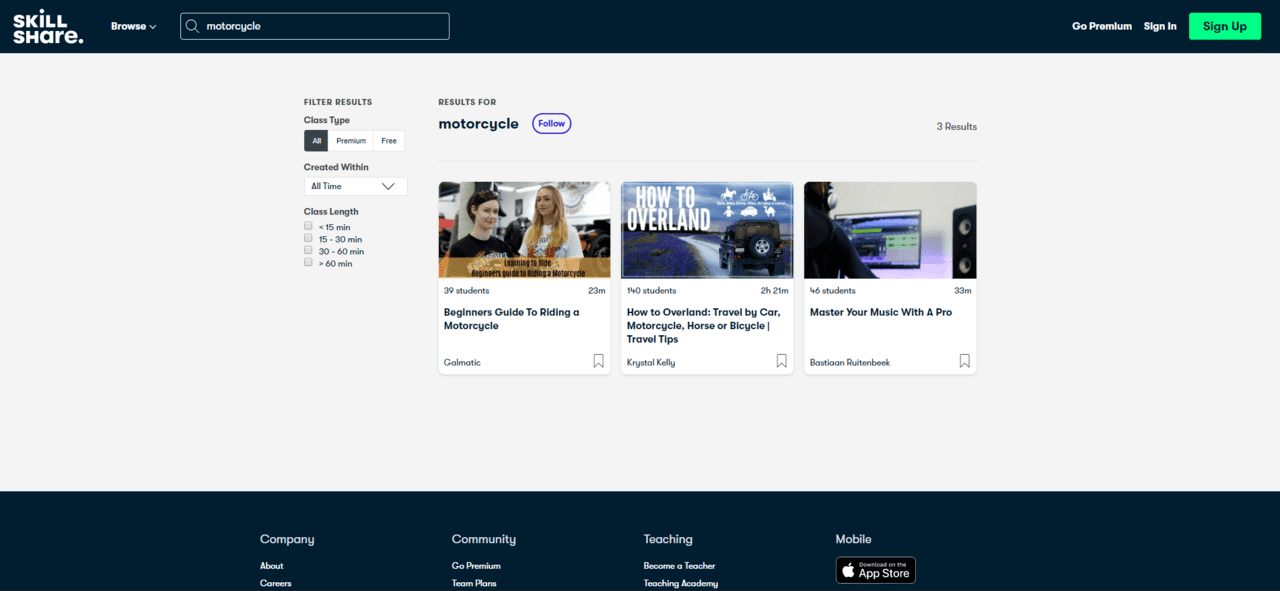Open the App Store download badge
Screen dimensions: 1280x591
[875, 570]
